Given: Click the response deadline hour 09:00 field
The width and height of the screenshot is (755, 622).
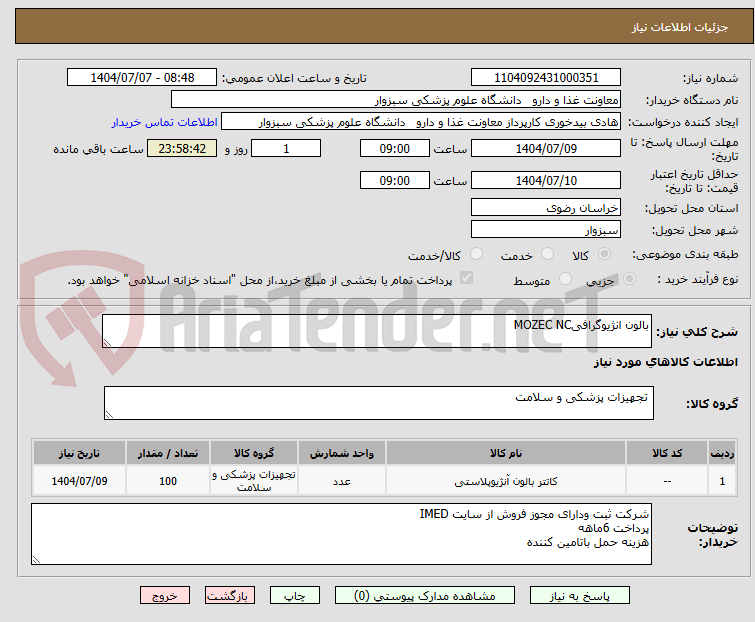Looking at the screenshot, I should [394, 148].
